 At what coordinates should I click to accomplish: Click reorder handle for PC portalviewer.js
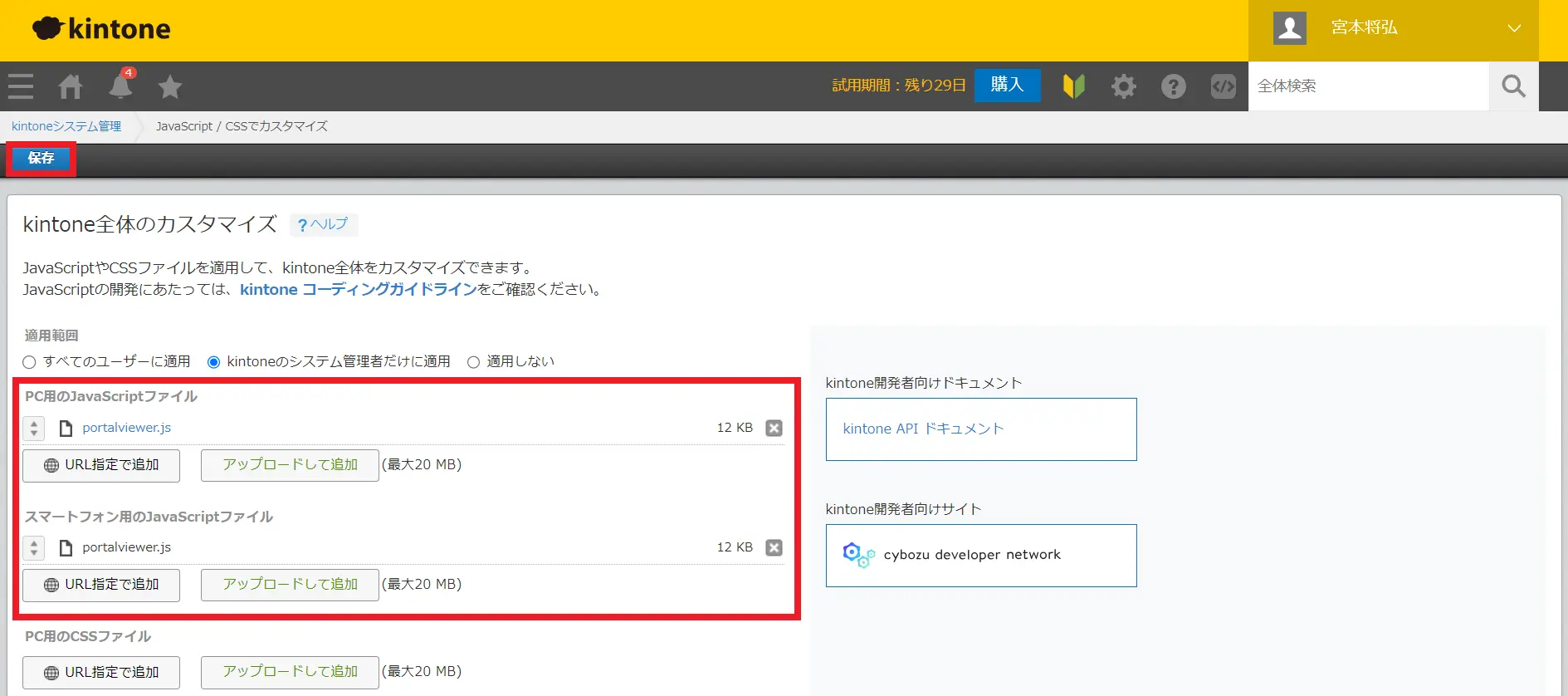point(34,428)
